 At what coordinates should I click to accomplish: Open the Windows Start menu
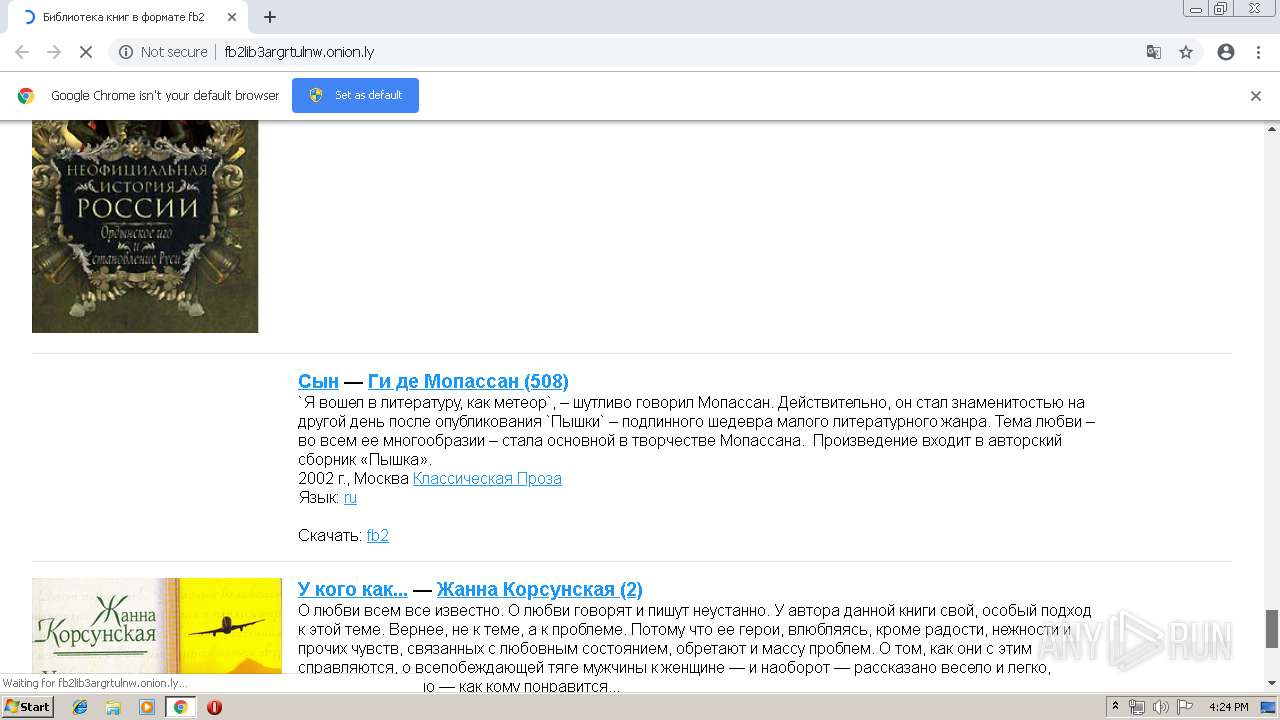pos(27,707)
